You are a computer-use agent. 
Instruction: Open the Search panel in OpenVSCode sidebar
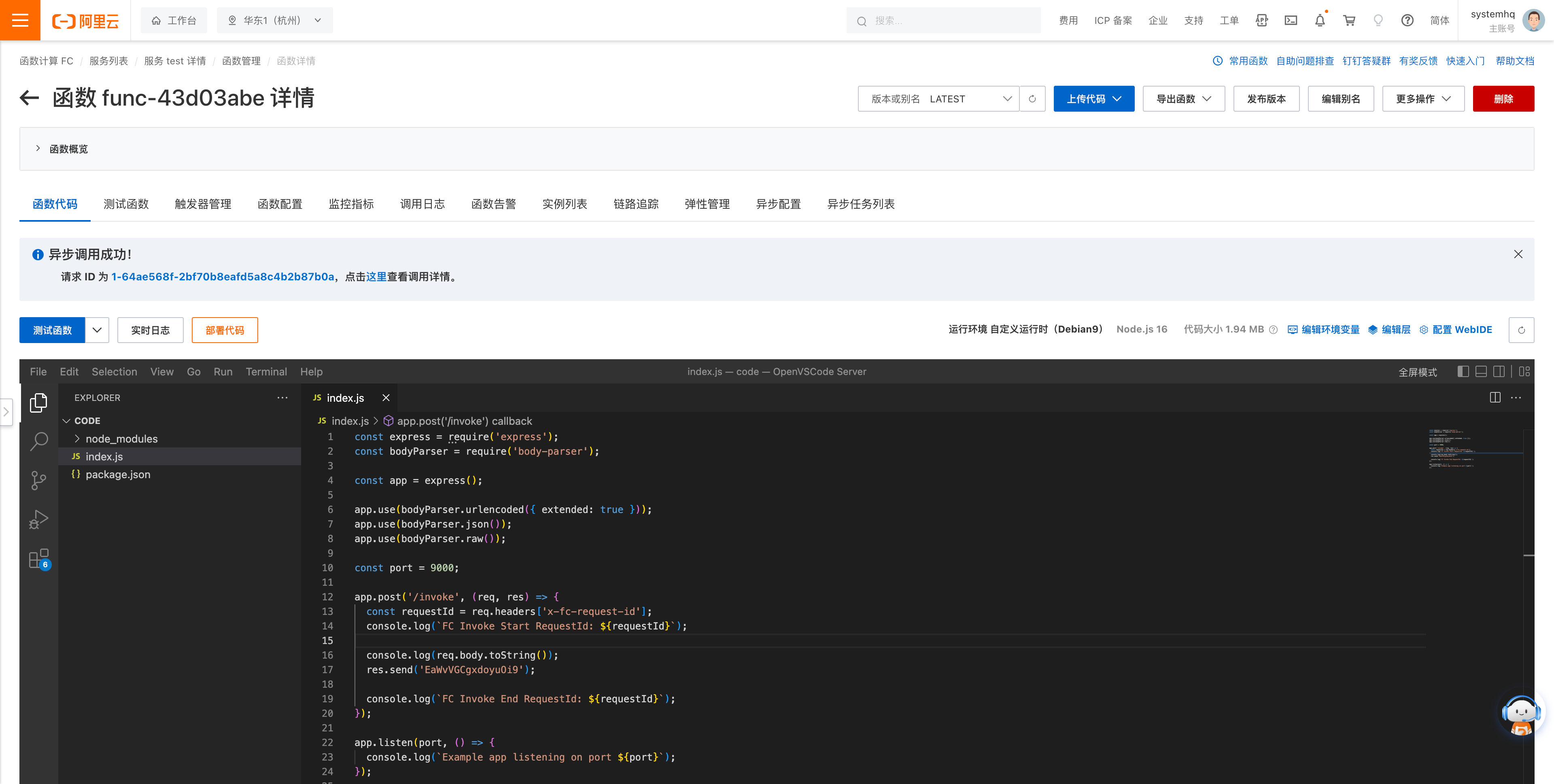pyautogui.click(x=38, y=441)
